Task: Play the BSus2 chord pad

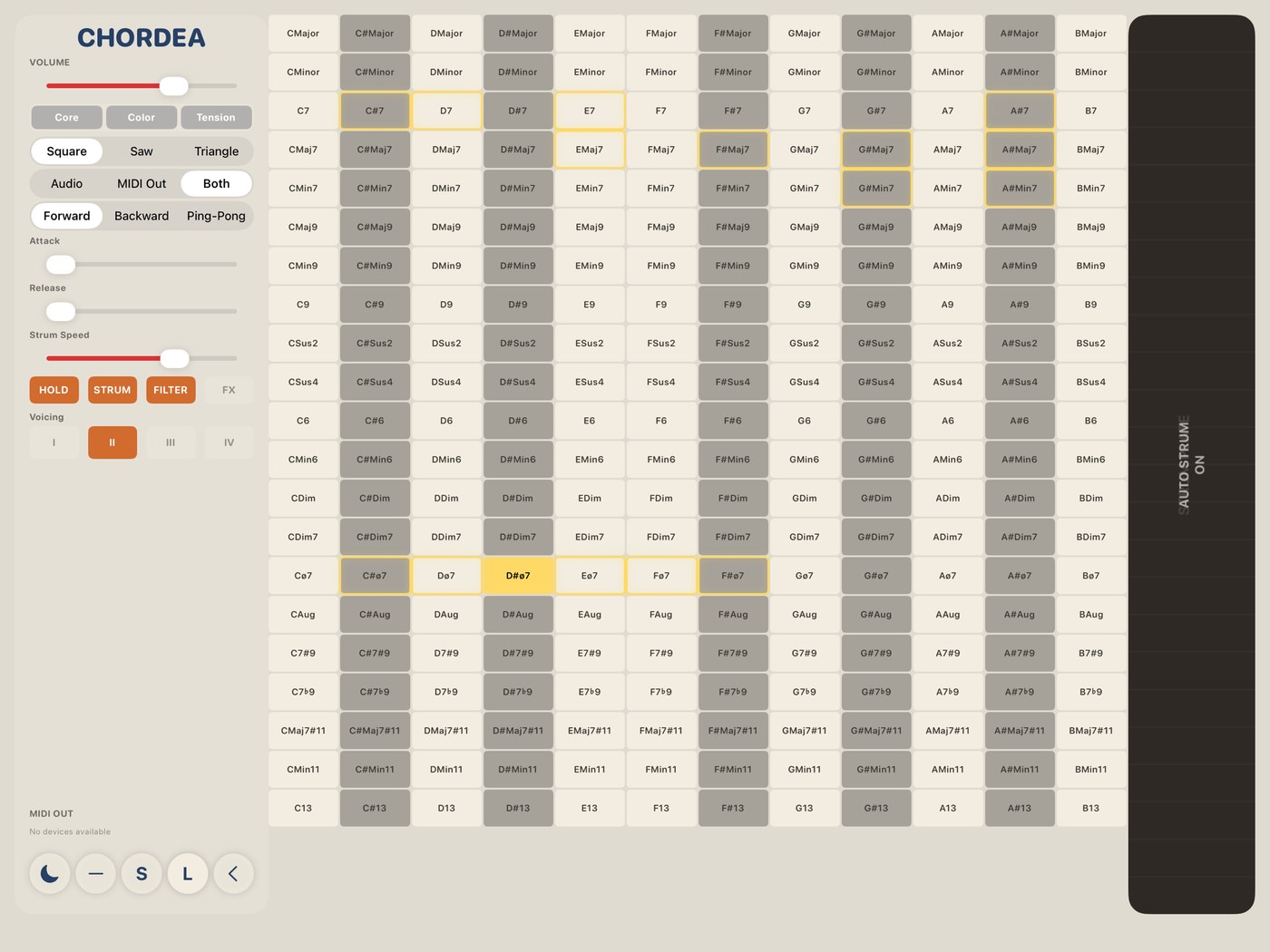Action: tap(1091, 344)
